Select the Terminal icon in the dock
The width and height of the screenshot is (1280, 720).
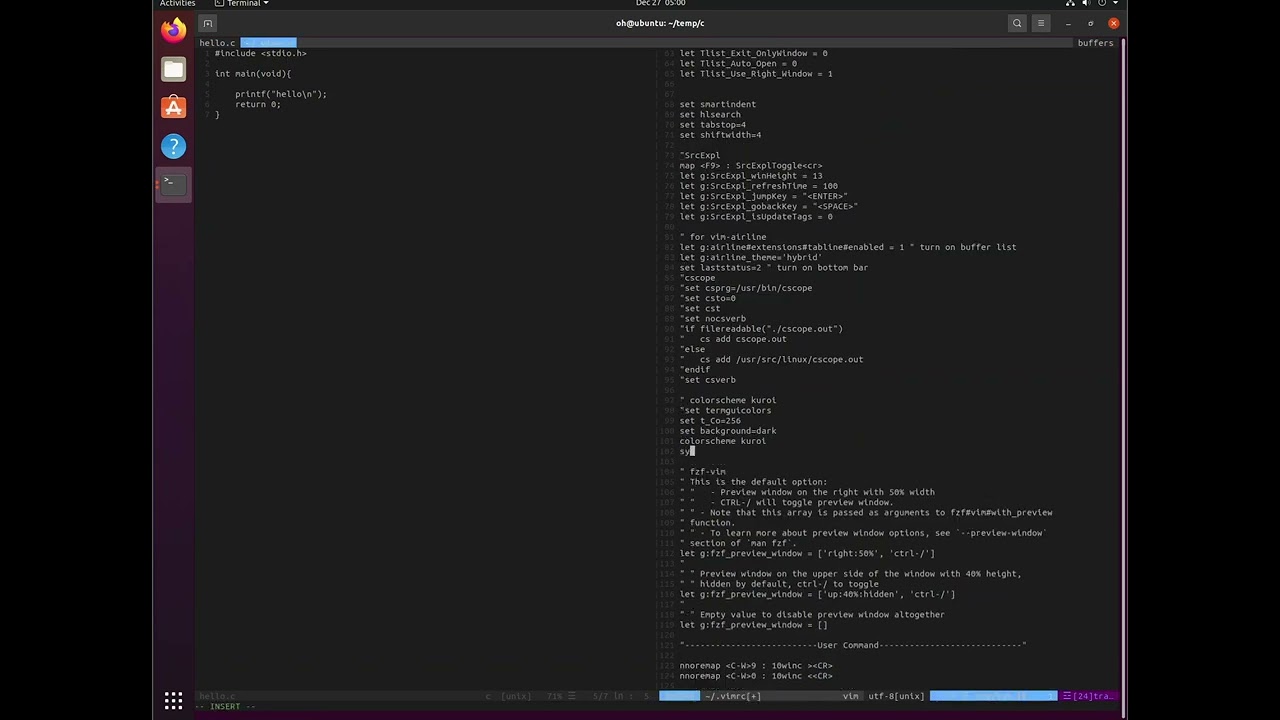[x=173, y=185]
